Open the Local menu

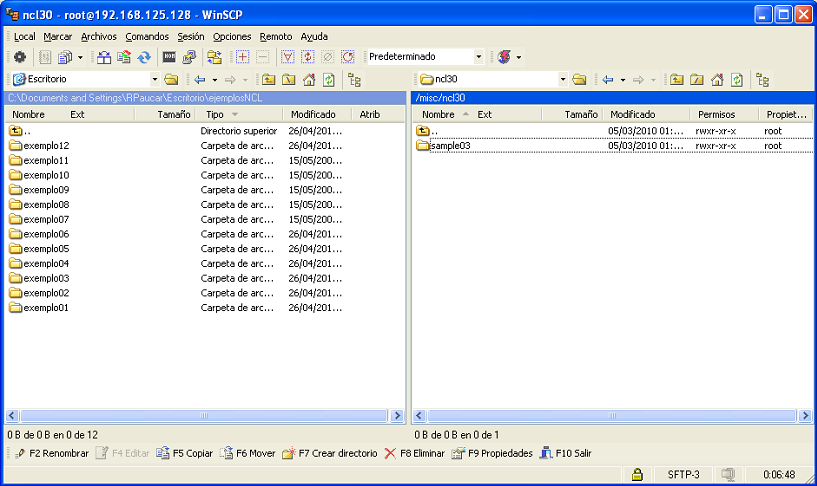tap(24, 36)
